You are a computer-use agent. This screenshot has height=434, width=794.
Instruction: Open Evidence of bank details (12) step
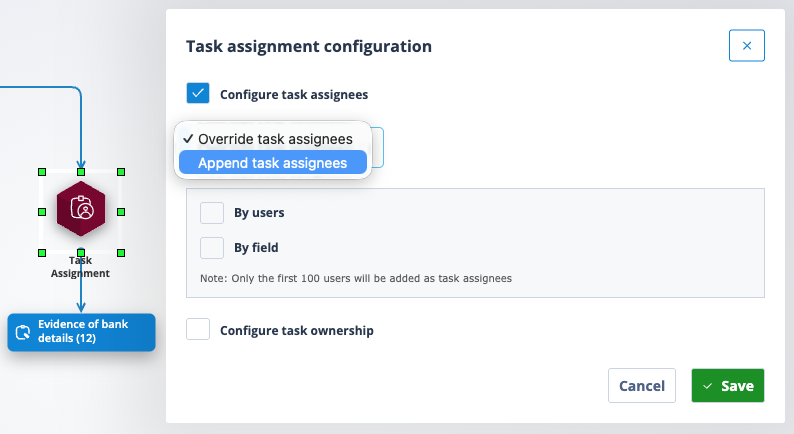click(82, 332)
